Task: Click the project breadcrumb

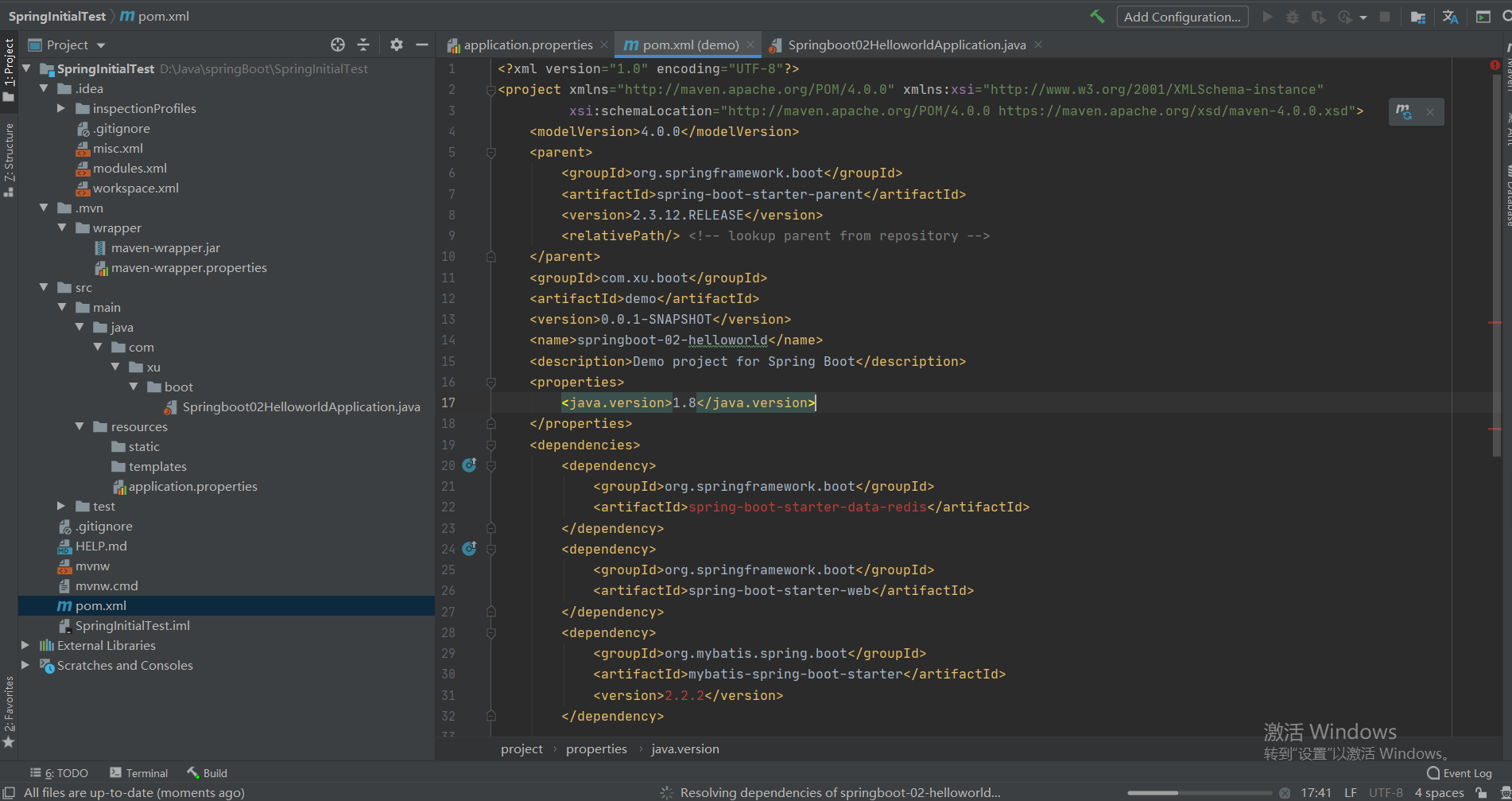Action: click(x=521, y=749)
